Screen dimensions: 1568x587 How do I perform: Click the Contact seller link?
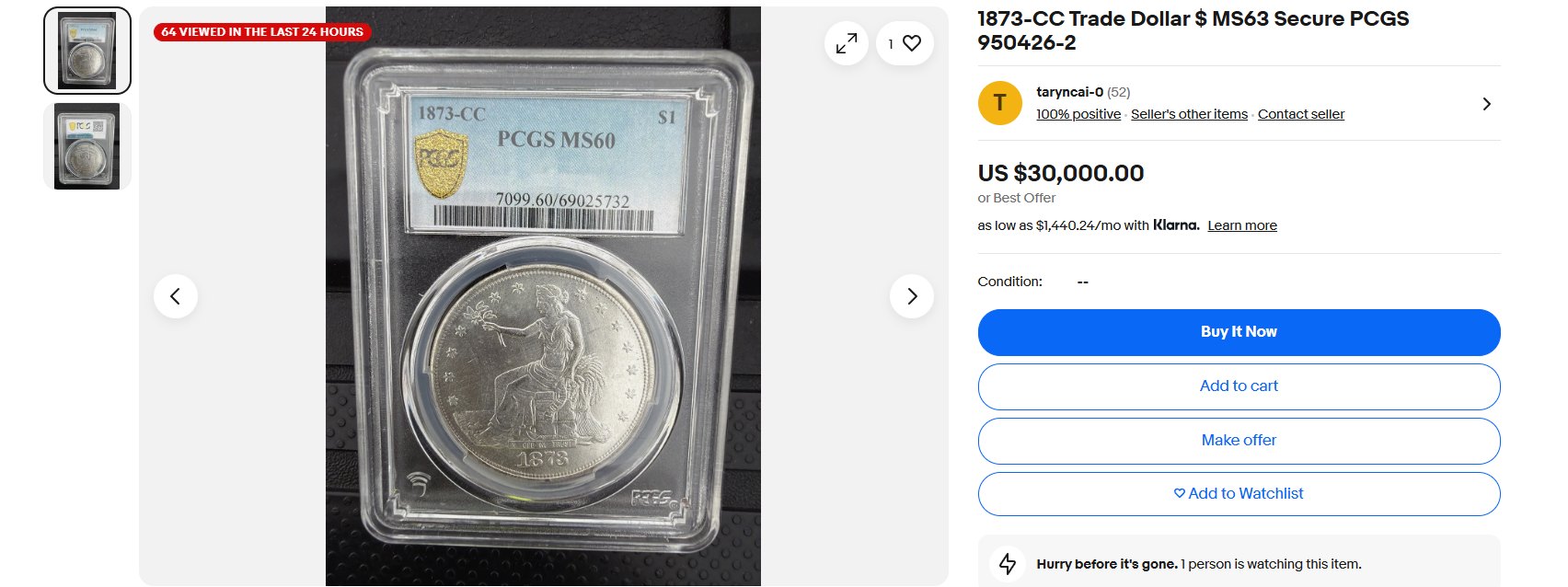click(1301, 114)
